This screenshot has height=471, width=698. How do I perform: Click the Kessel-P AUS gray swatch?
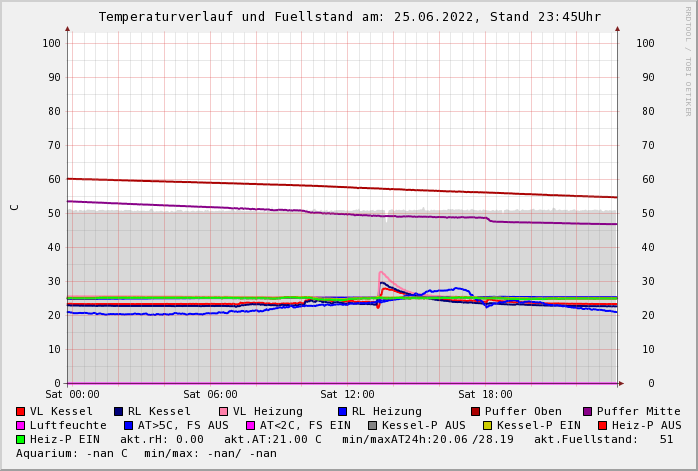click(x=373, y=426)
